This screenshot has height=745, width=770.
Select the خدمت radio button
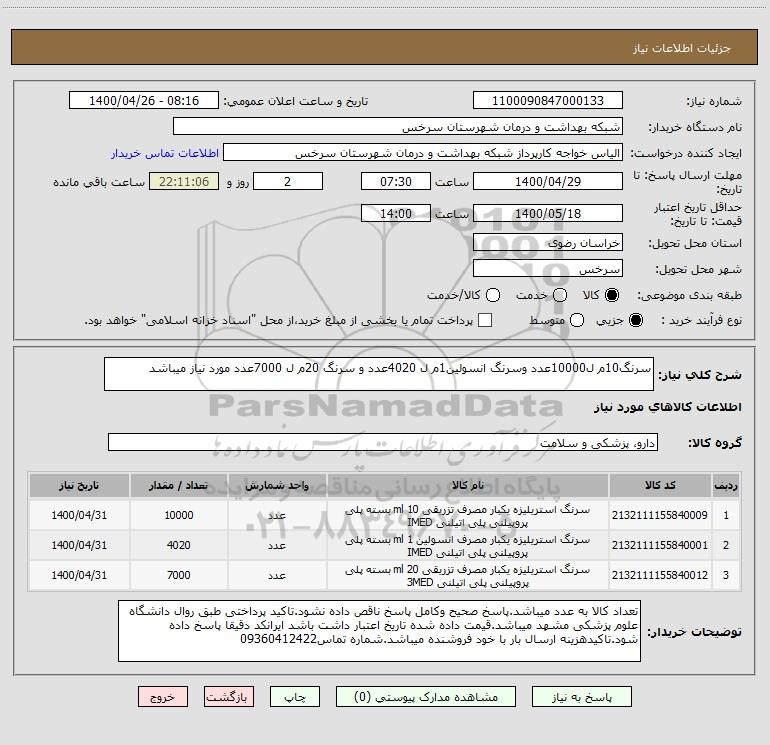pyautogui.click(x=560, y=295)
